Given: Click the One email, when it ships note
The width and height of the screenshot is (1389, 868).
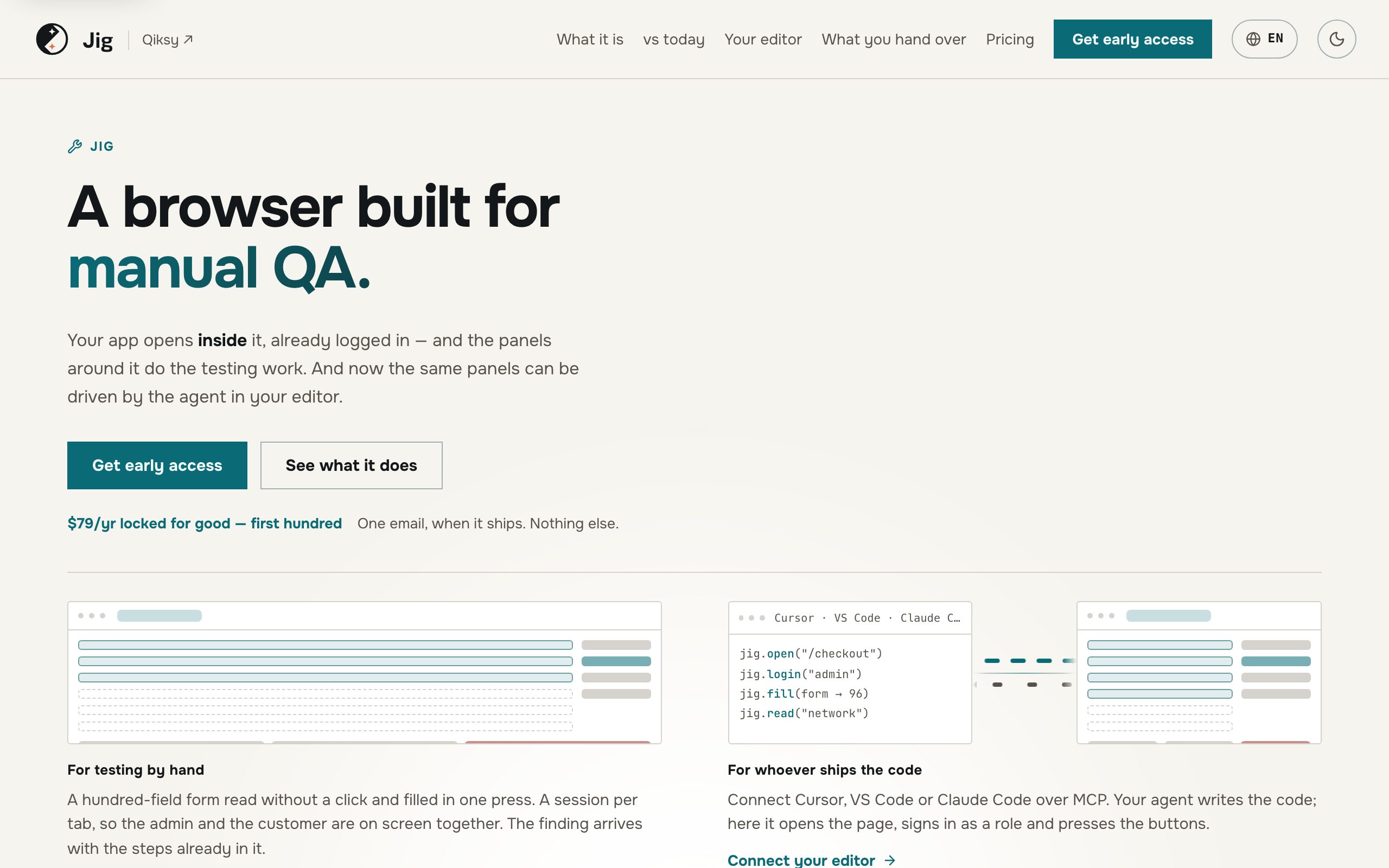Looking at the screenshot, I should pyautogui.click(x=488, y=524).
